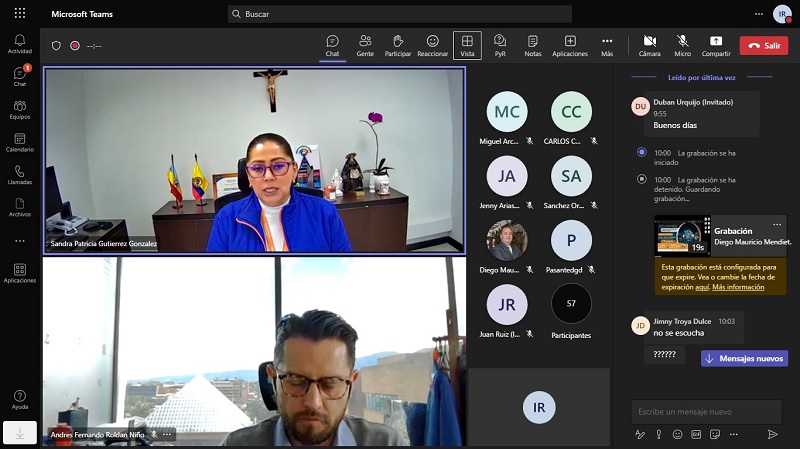
Task: Open more options on Grabación card
Action: pyautogui.click(x=777, y=224)
